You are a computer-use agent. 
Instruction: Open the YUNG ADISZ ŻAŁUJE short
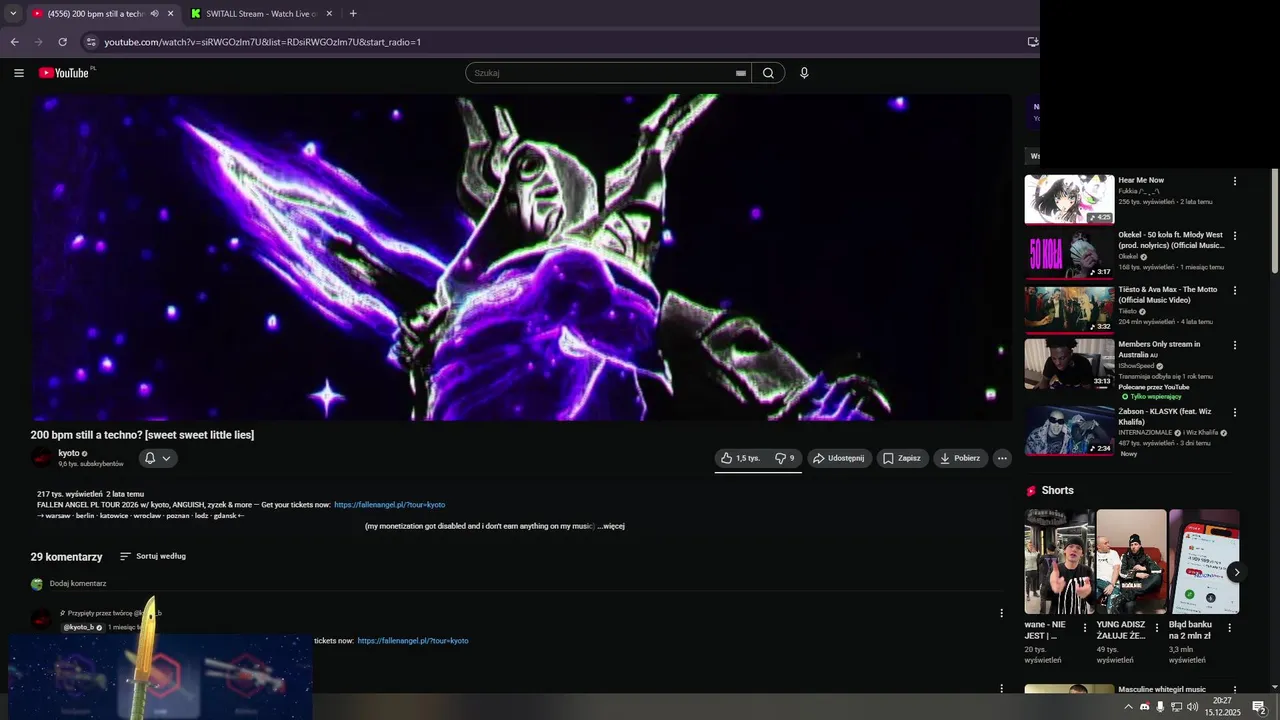pos(1131,562)
